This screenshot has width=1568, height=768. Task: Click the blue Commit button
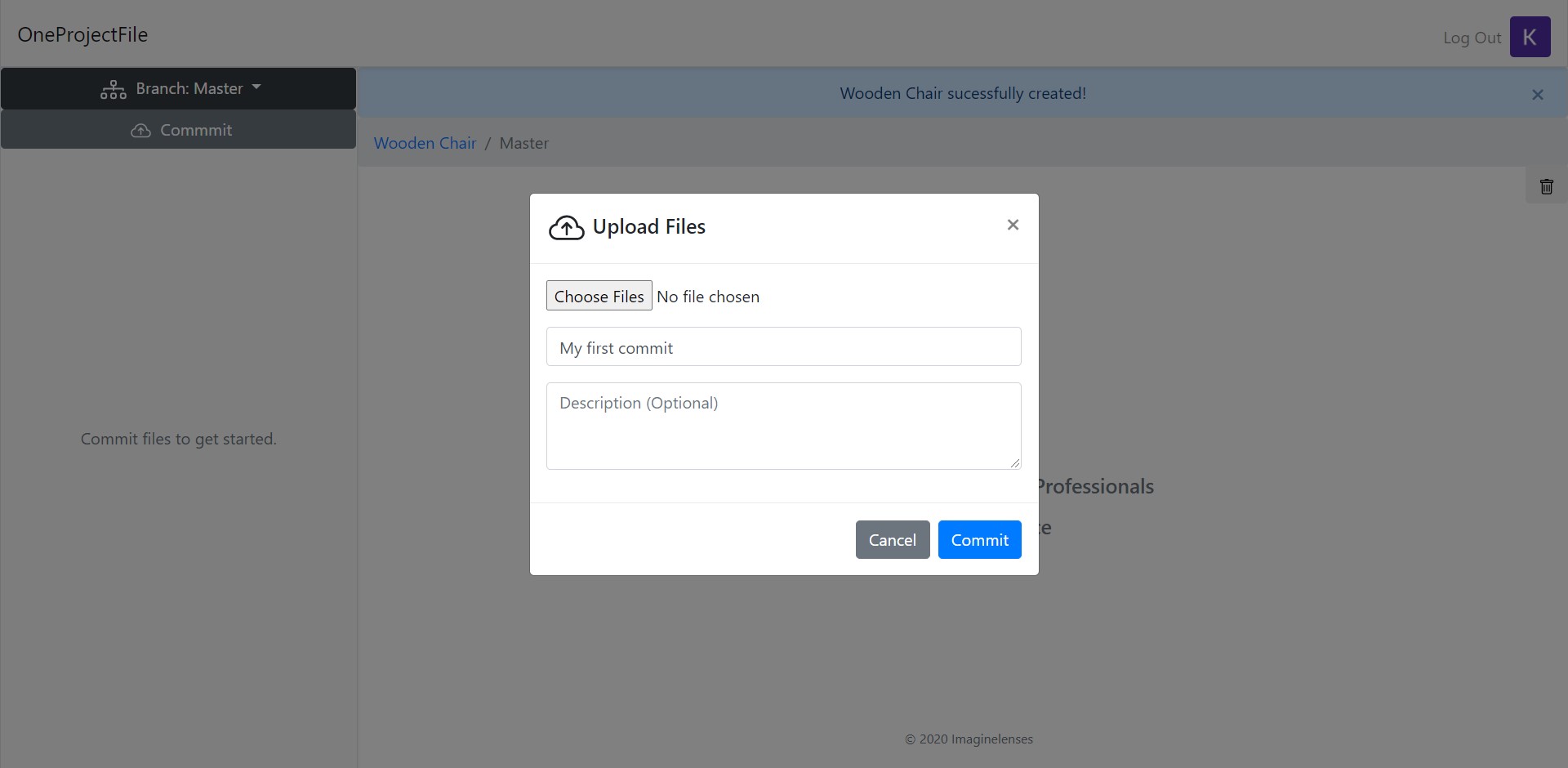[979, 539]
